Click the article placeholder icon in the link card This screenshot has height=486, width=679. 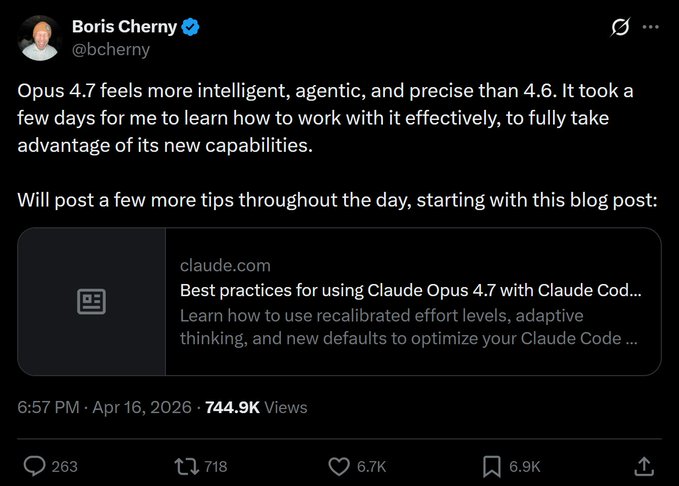coord(91,301)
